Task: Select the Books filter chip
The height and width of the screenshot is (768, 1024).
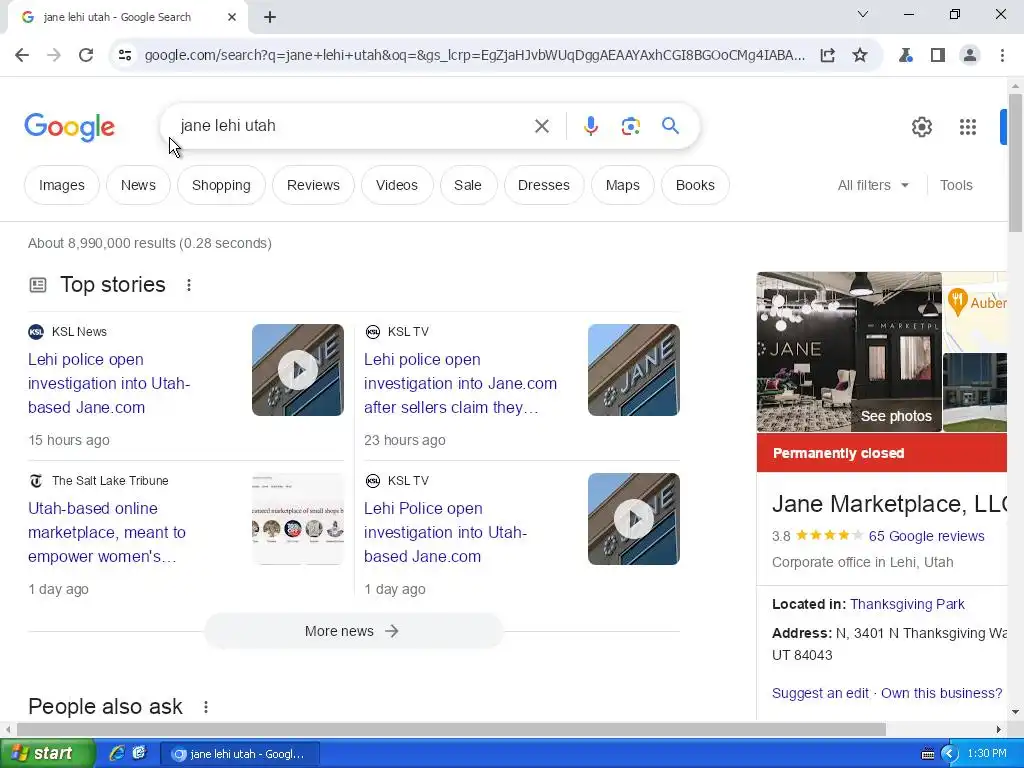Action: (695, 185)
